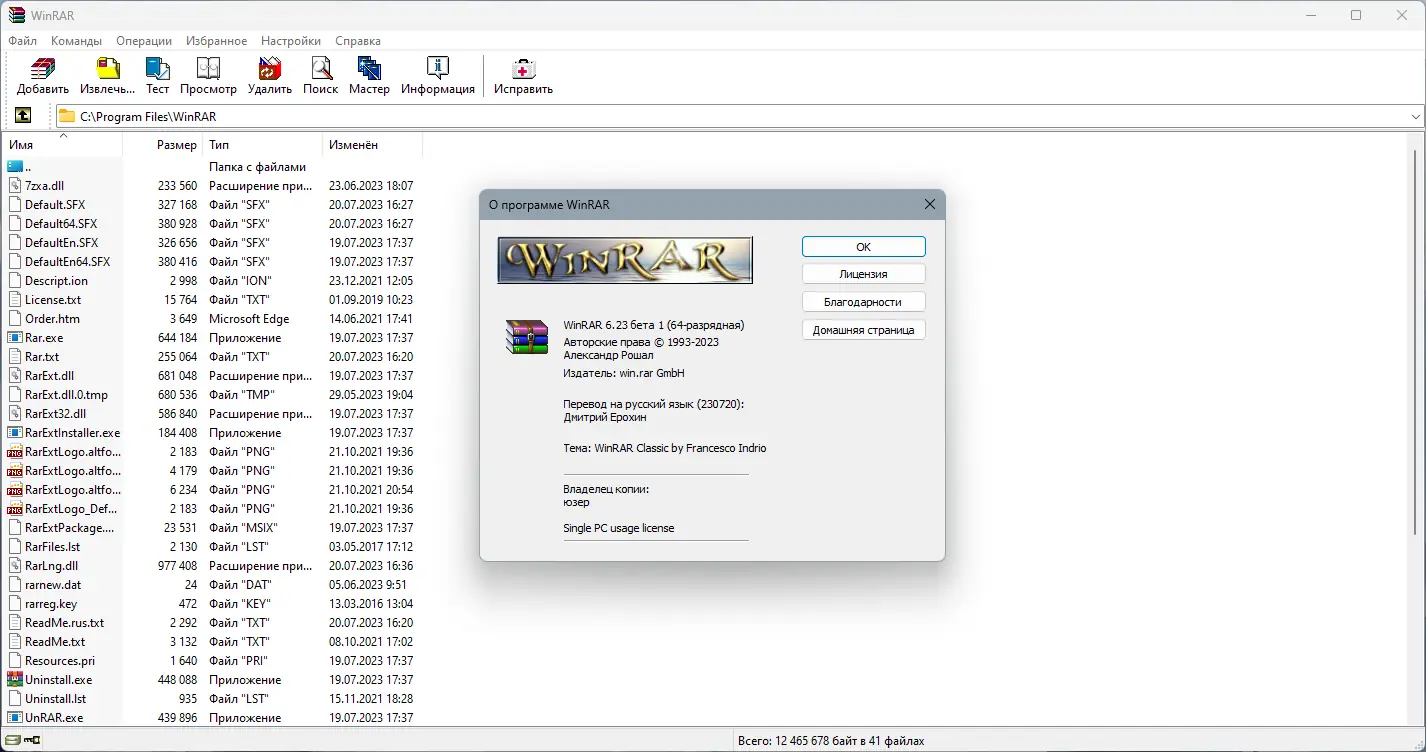Select the RarExtInstaller.exe icon
The width and height of the screenshot is (1426, 752).
tap(15, 433)
